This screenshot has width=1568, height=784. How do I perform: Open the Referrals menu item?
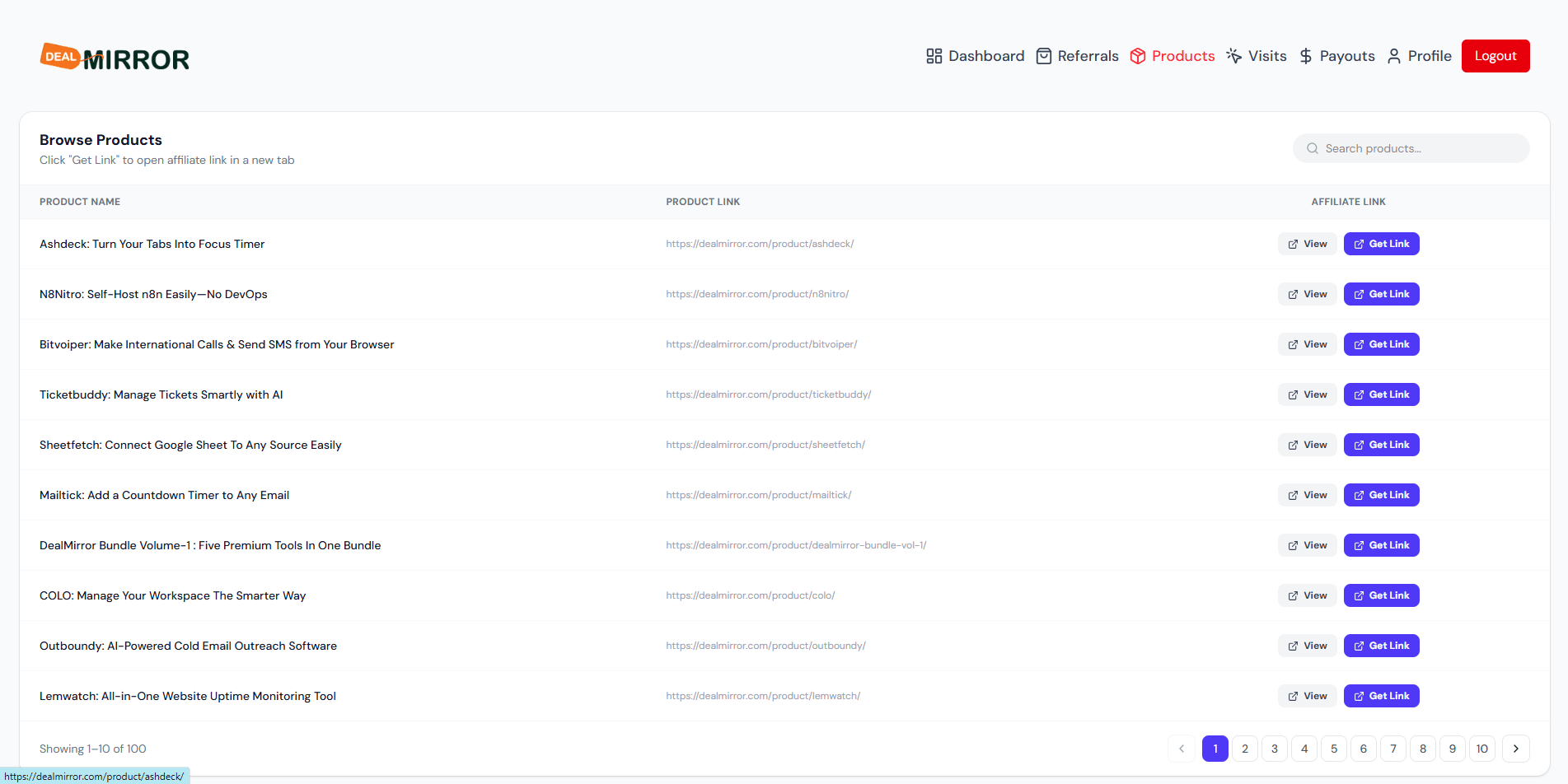[1088, 56]
